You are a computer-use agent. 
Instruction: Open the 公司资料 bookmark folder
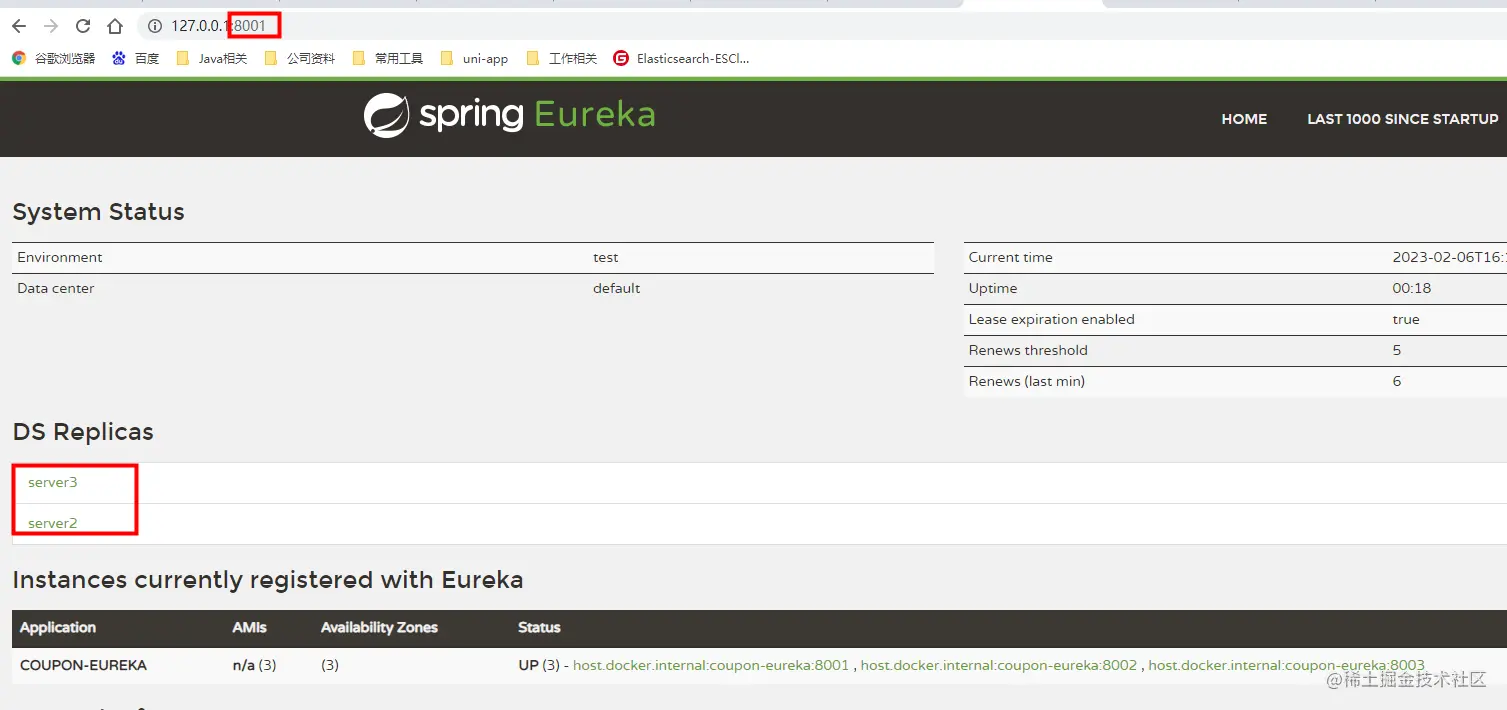click(x=299, y=58)
